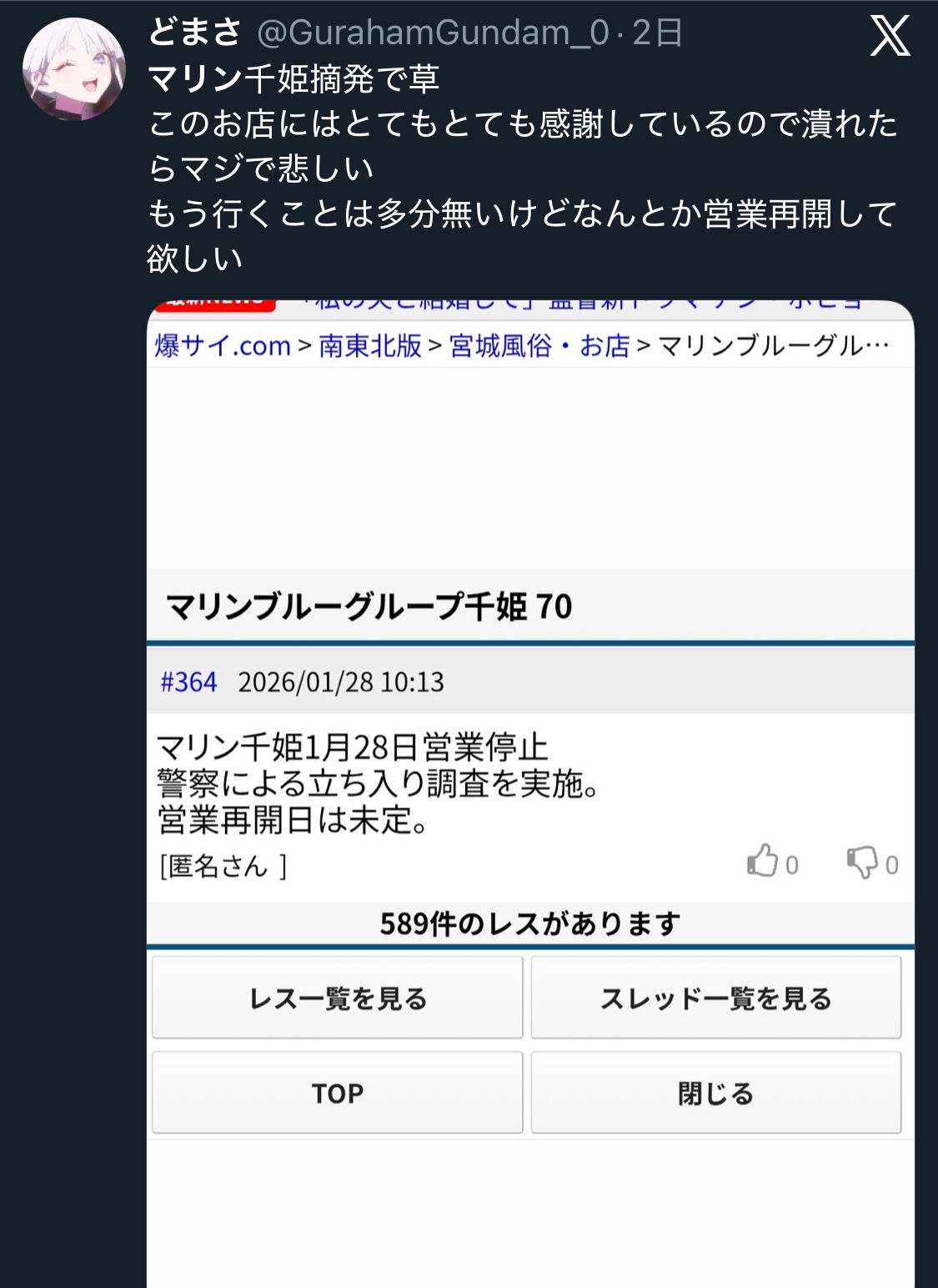
Task: Open the どまさ display name
Action: click(x=195, y=33)
